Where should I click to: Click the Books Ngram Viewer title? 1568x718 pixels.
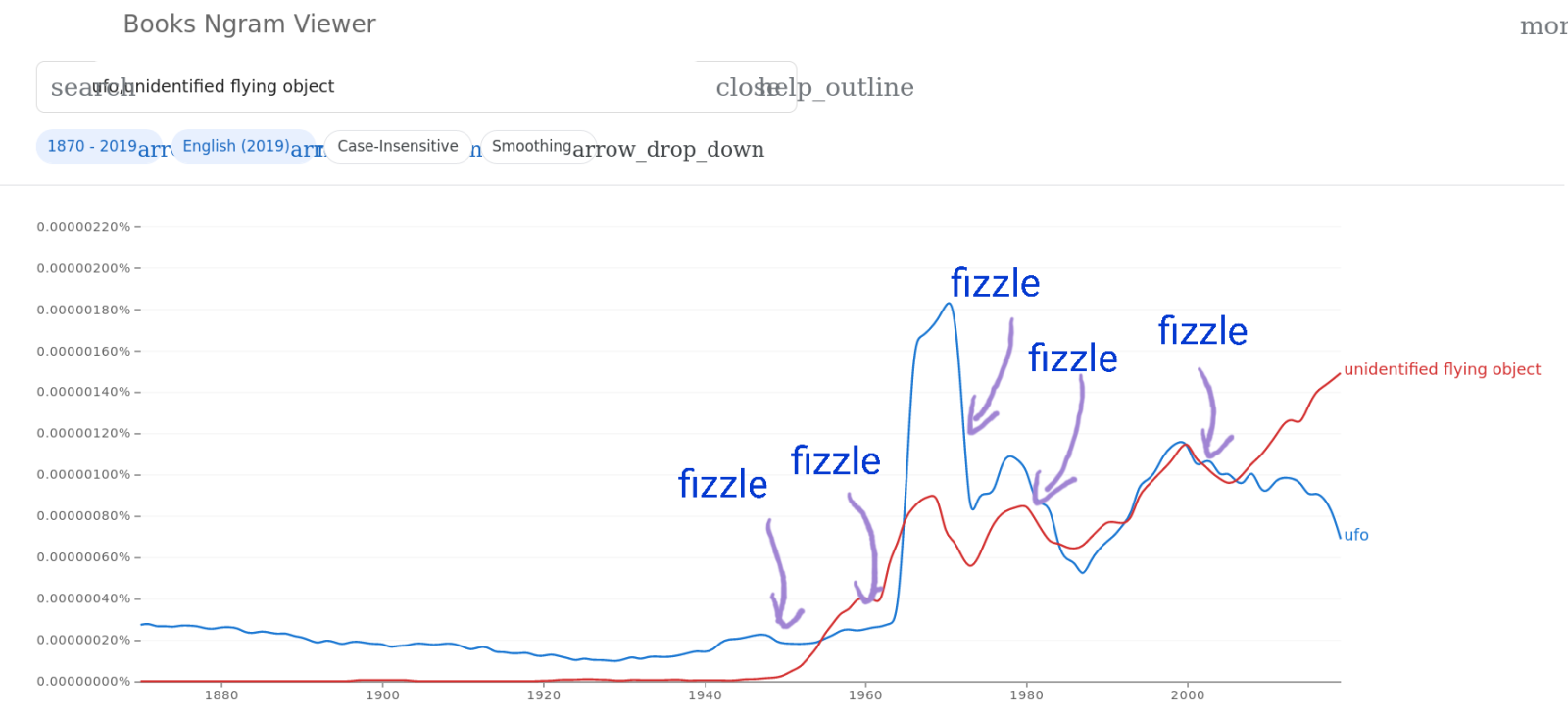(249, 24)
